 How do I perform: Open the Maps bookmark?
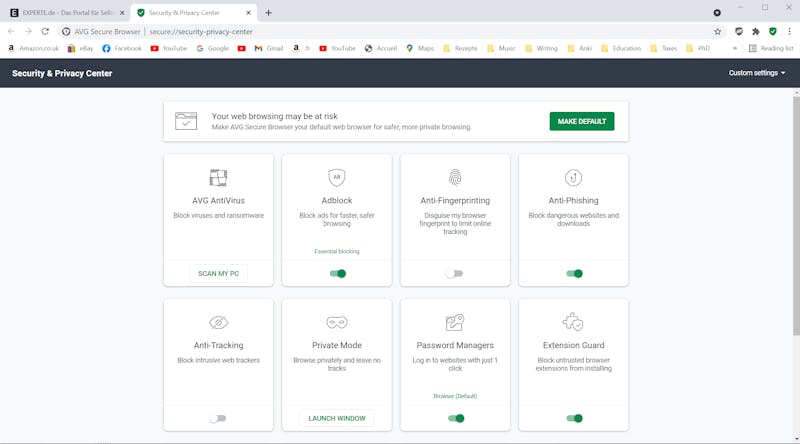(x=420, y=48)
